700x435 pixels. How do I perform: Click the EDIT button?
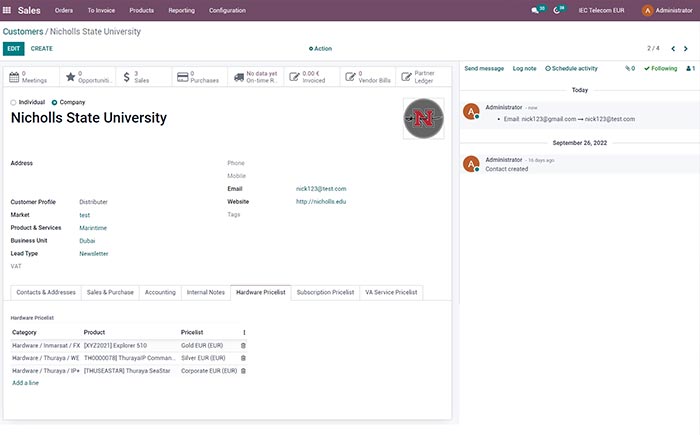tap(13, 48)
